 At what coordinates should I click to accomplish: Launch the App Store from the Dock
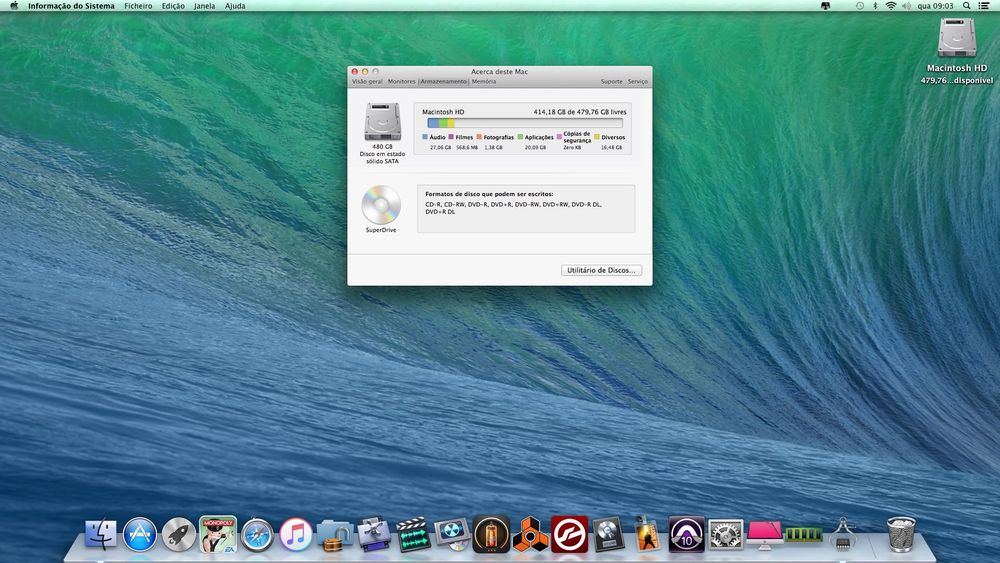coord(140,534)
